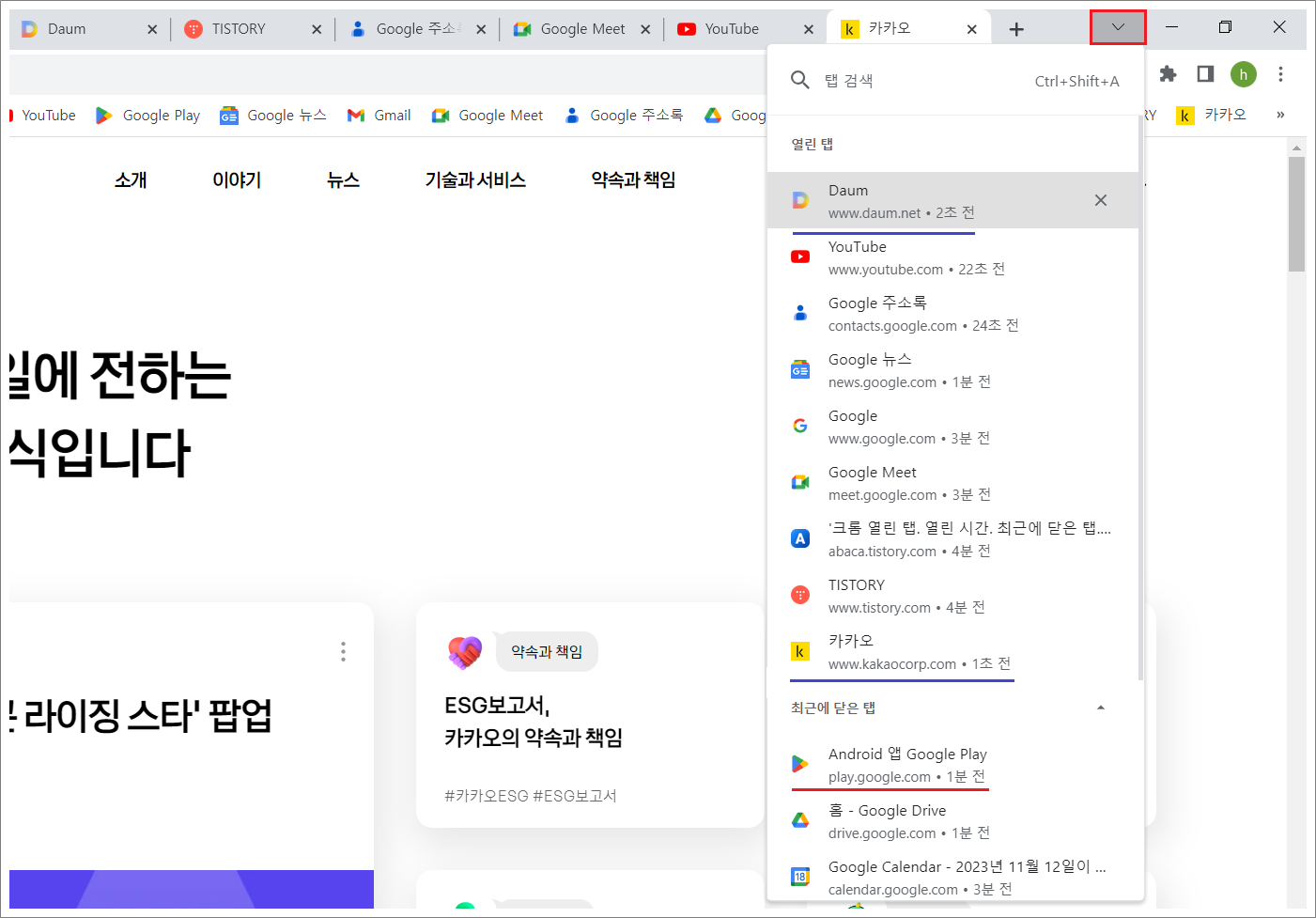The image size is (1316, 918).
Task: Toggle the side panel icon
Action: click(x=1205, y=74)
